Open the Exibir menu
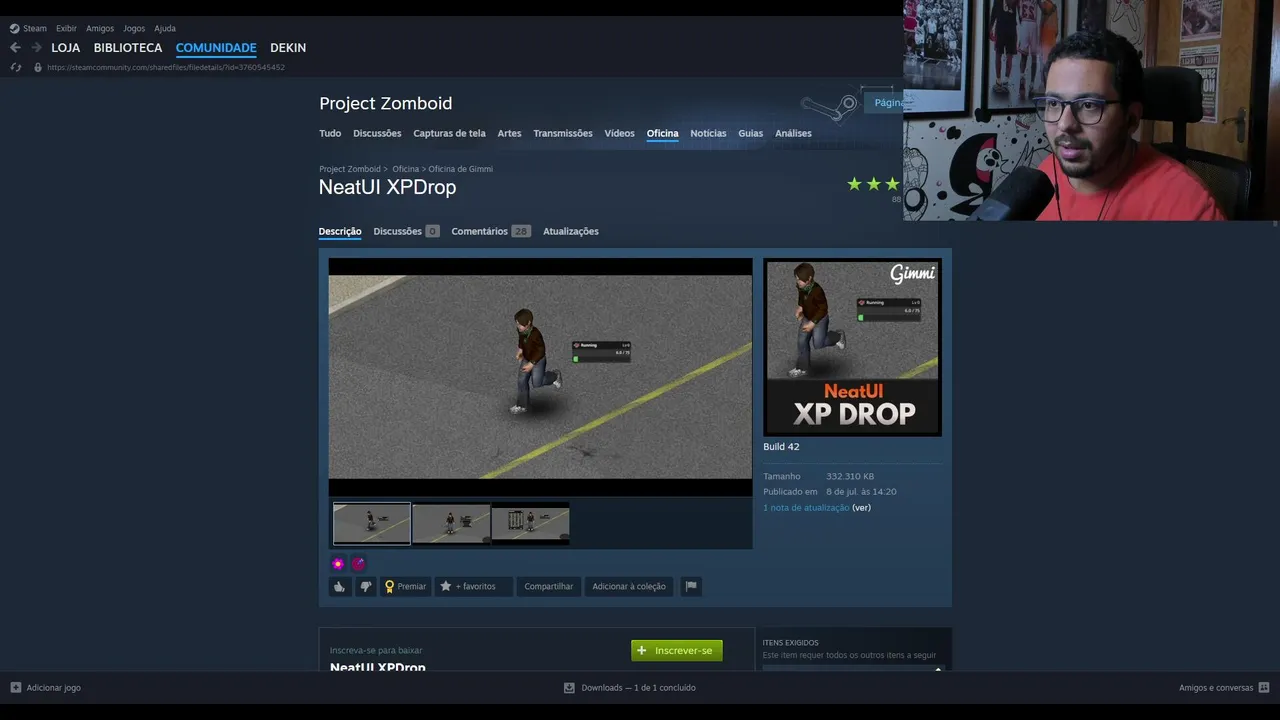Image resolution: width=1280 pixels, height=720 pixels. coord(66,28)
